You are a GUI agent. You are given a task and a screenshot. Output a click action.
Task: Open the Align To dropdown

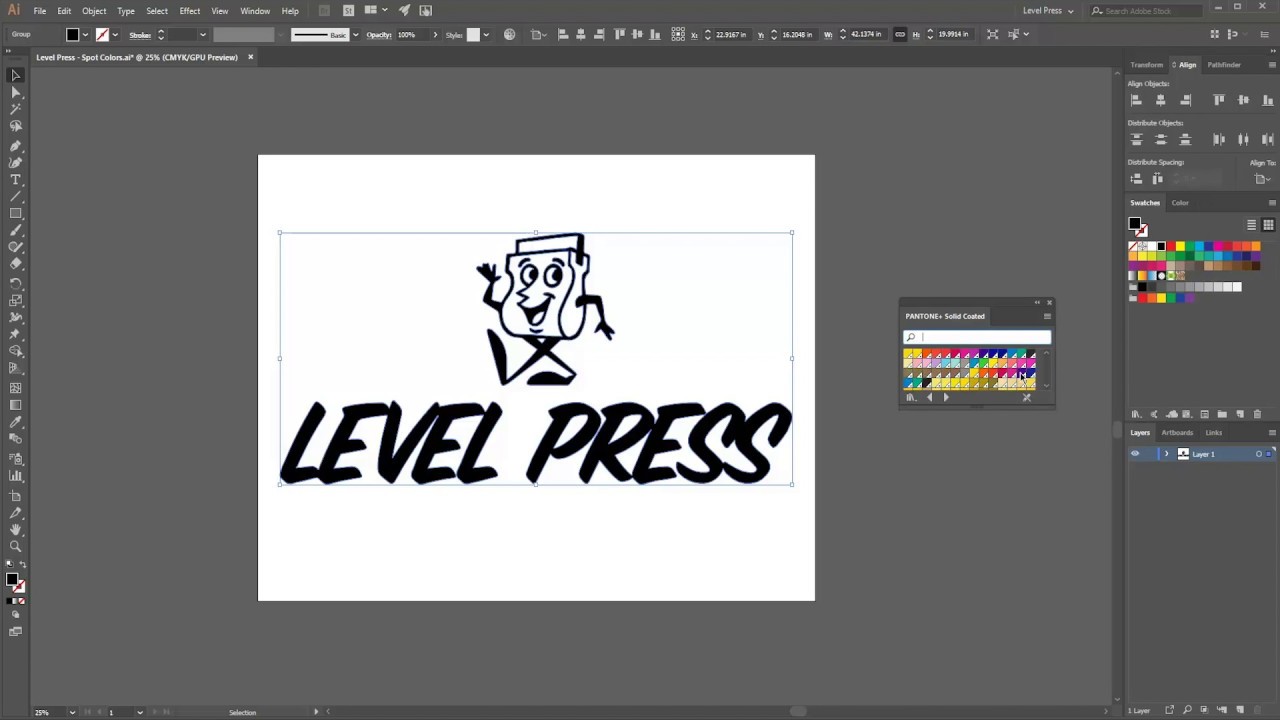click(x=1263, y=179)
